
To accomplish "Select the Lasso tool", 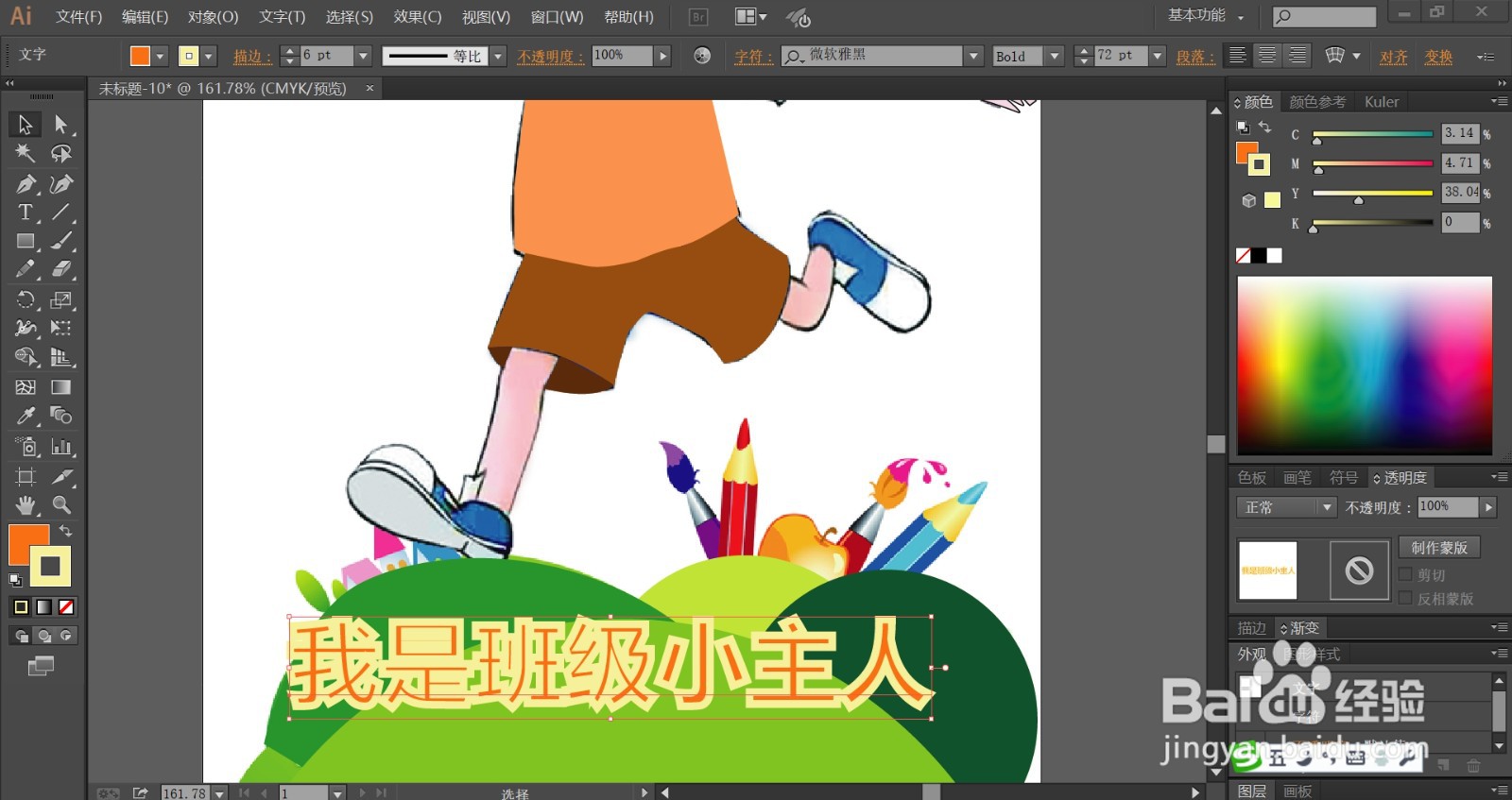I will (x=60, y=153).
